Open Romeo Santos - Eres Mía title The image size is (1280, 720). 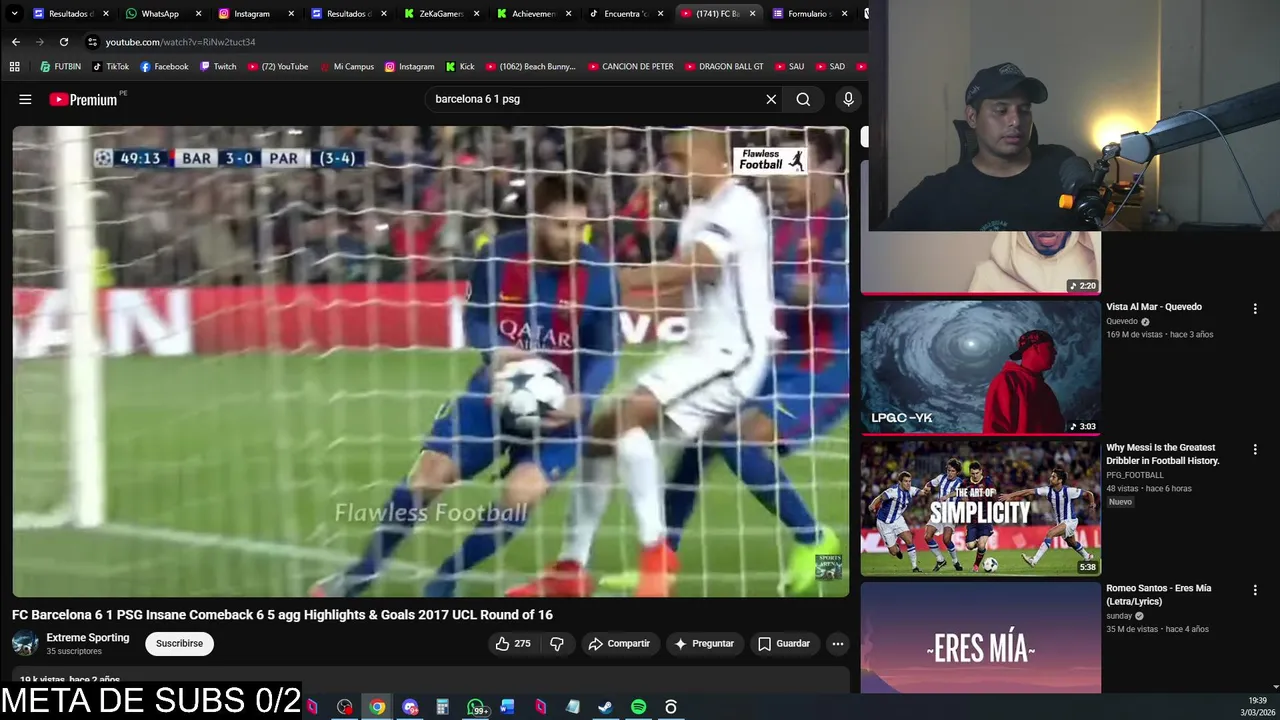pyautogui.click(x=1158, y=595)
